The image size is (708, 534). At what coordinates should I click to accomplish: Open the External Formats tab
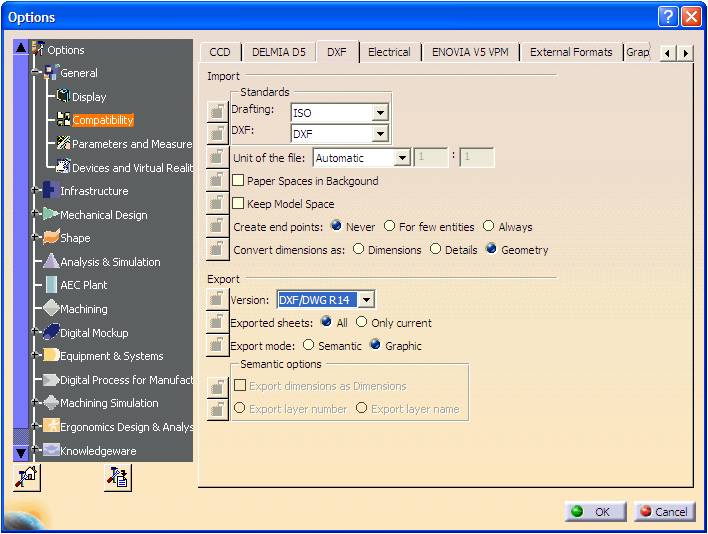coord(571,52)
